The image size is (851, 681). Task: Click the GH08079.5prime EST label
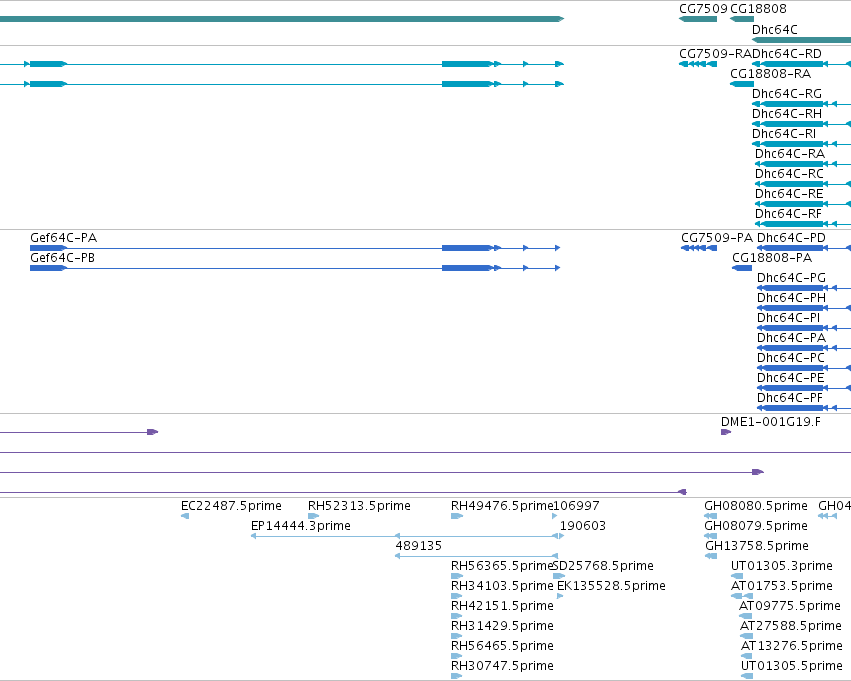tap(756, 526)
